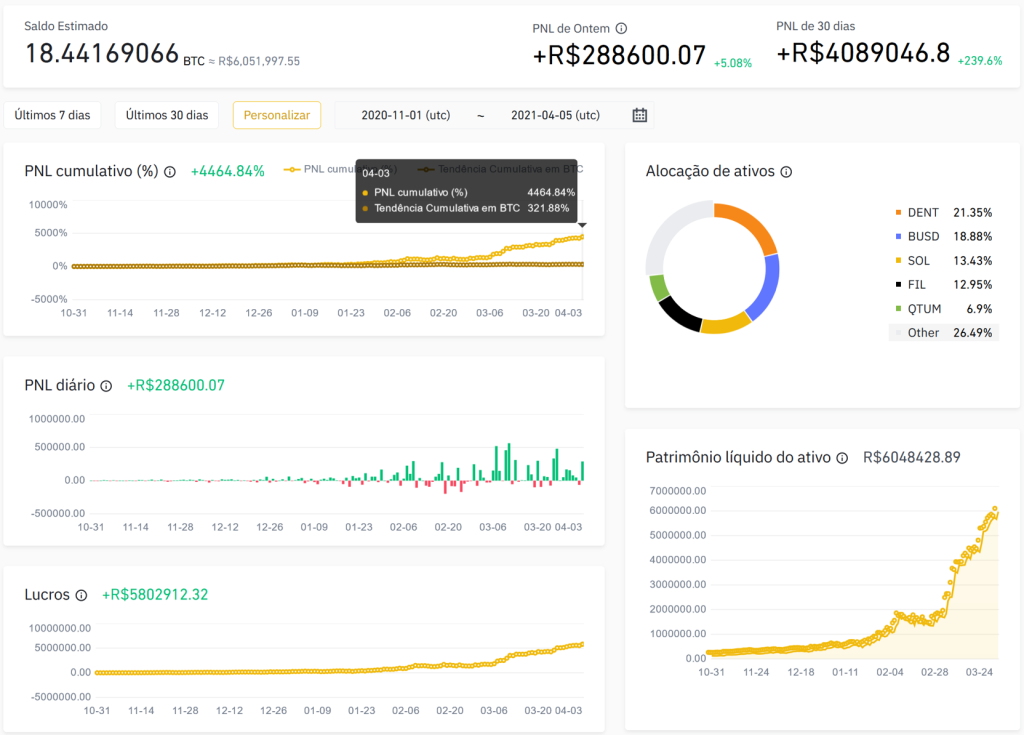Viewport: 1024px width, 735px height.
Task: Switch to the Últimos 30 dias period
Action: [x=167, y=115]
